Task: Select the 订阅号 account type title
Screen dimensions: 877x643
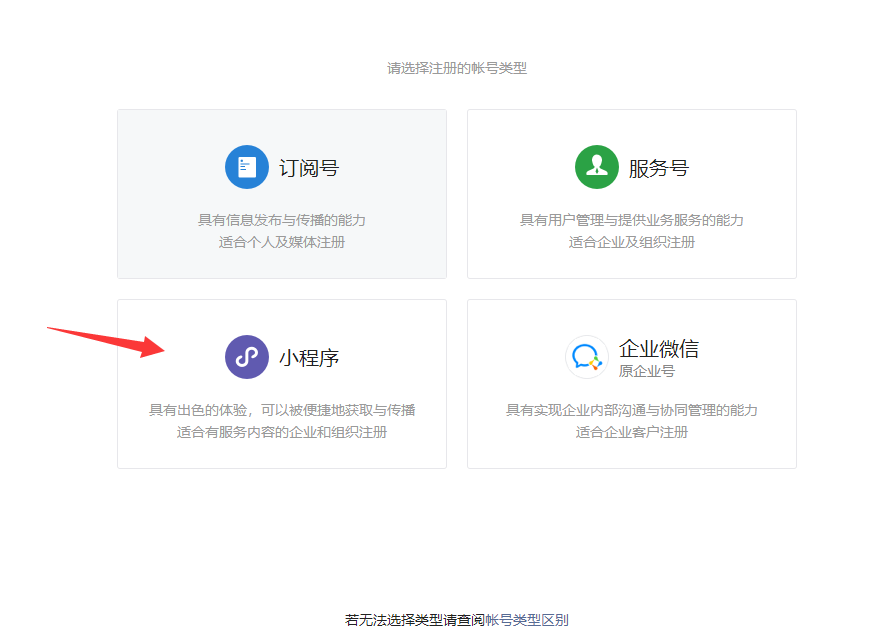Action: [309, 168]
